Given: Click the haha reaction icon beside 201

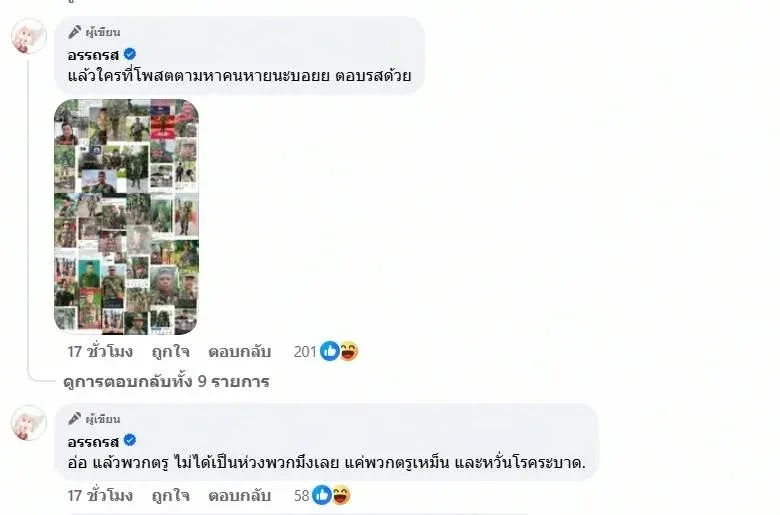Looking at the screenshot, I should pos(349,351).
